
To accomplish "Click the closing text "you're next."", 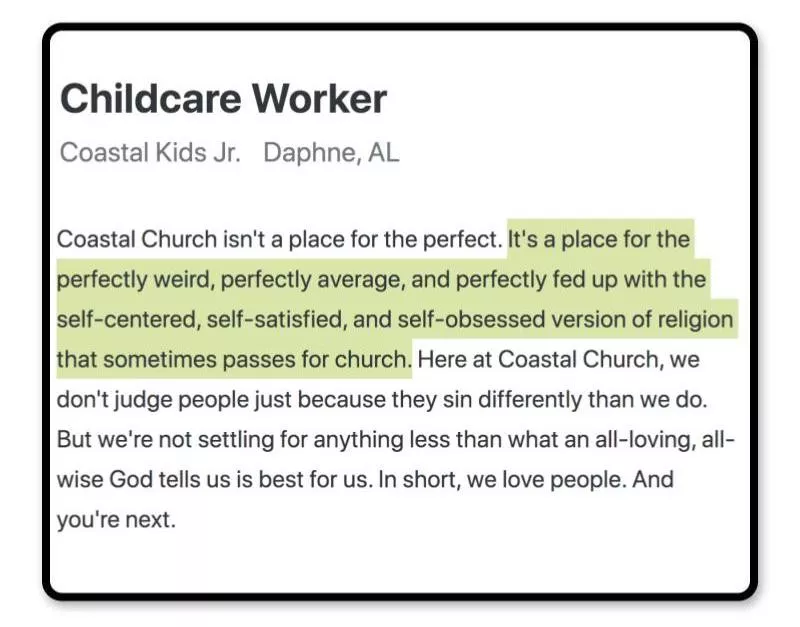I will (x=116, y=520).
